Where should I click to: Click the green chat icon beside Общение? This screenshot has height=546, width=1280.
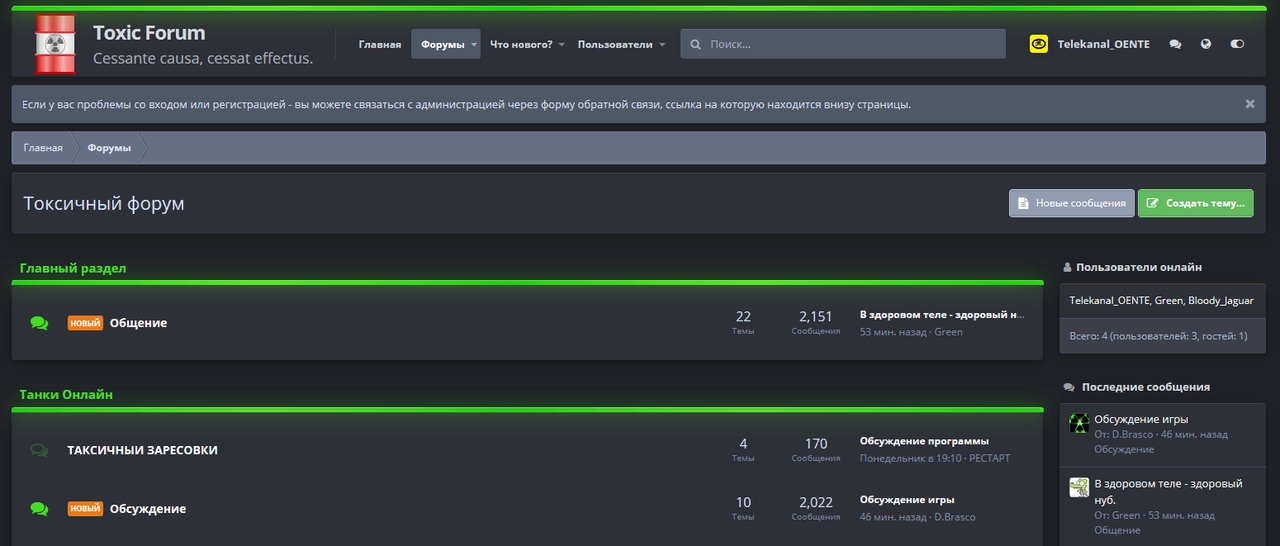pyautogui.click(x=39, y=323)
